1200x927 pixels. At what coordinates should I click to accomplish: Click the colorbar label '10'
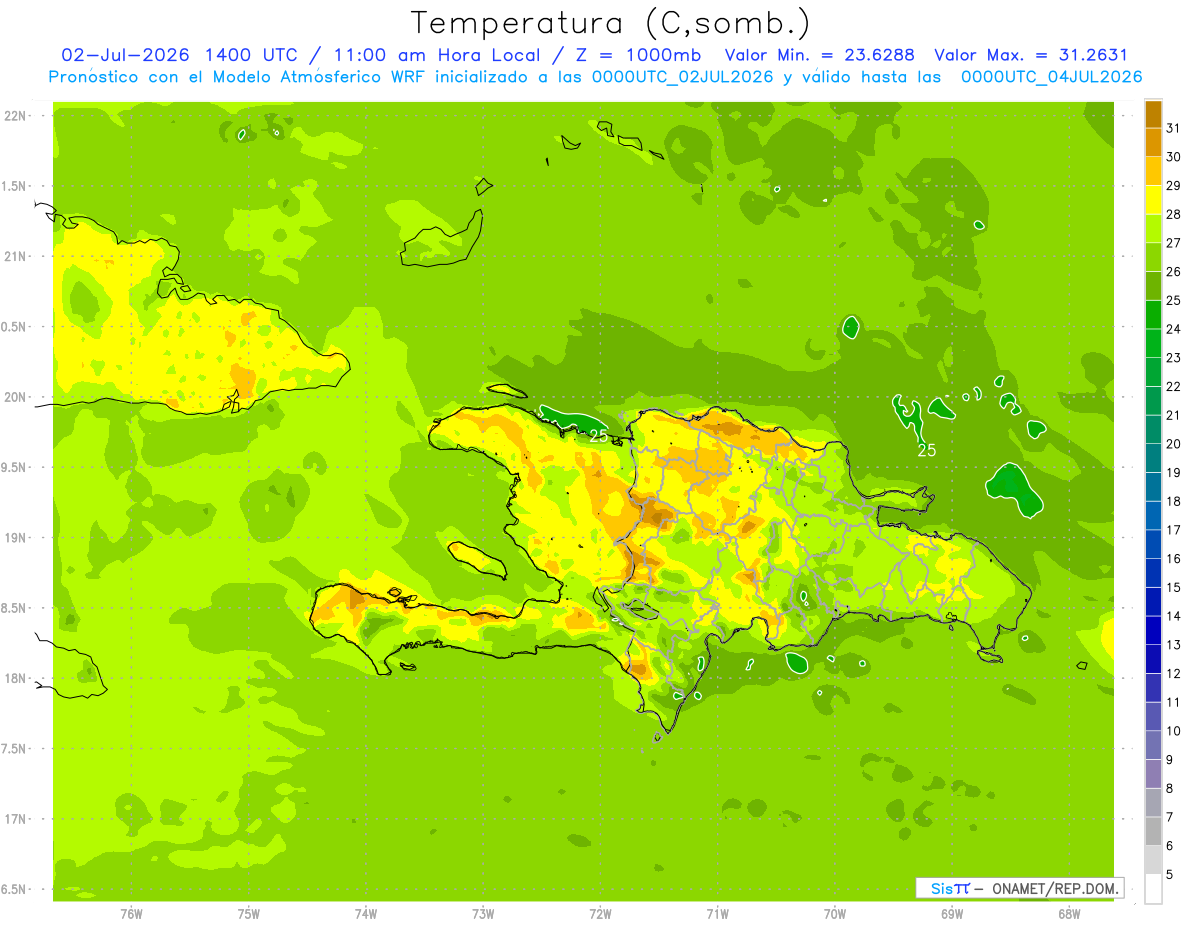point(1174,731)
